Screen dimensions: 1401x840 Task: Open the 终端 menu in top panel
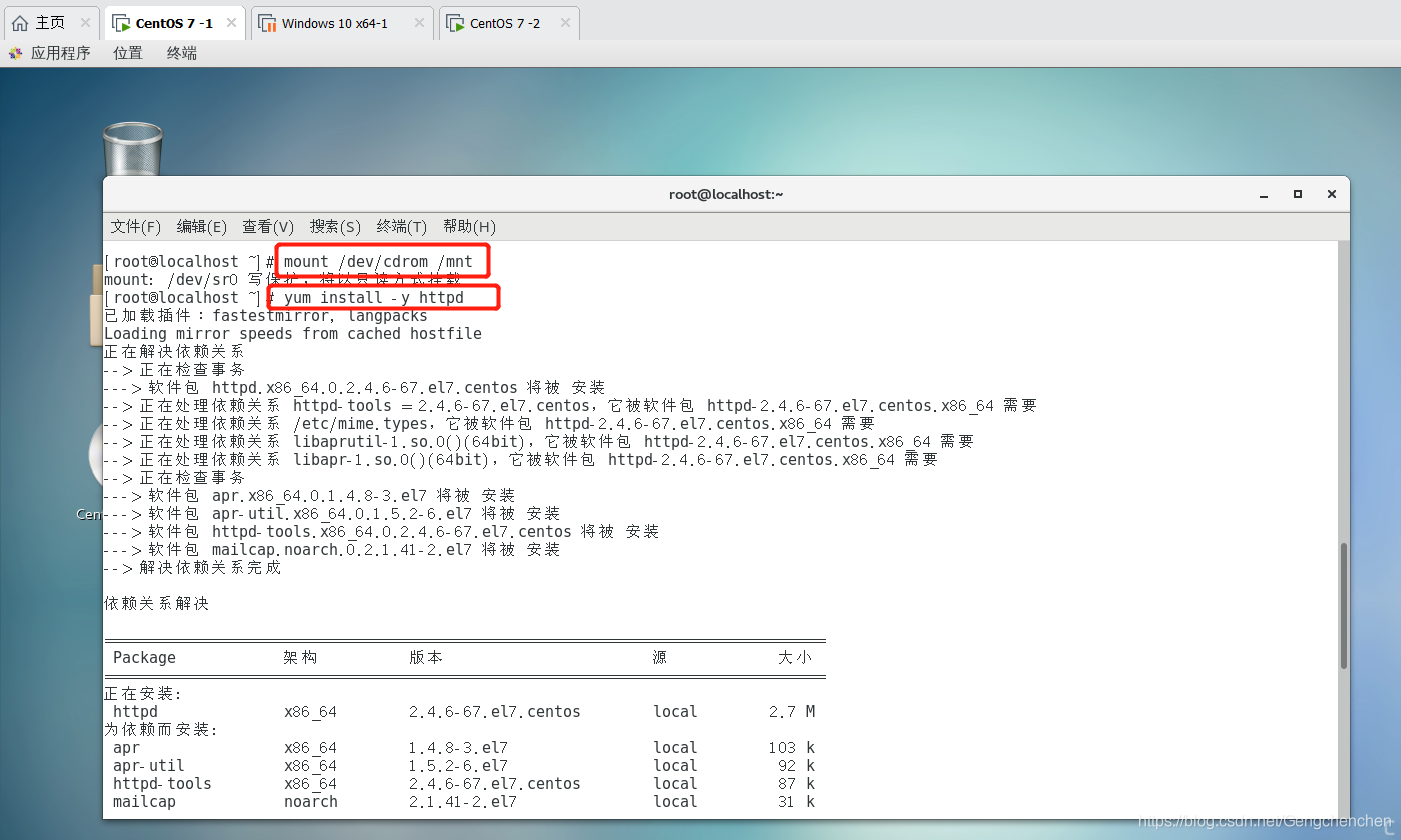[182, 53]
